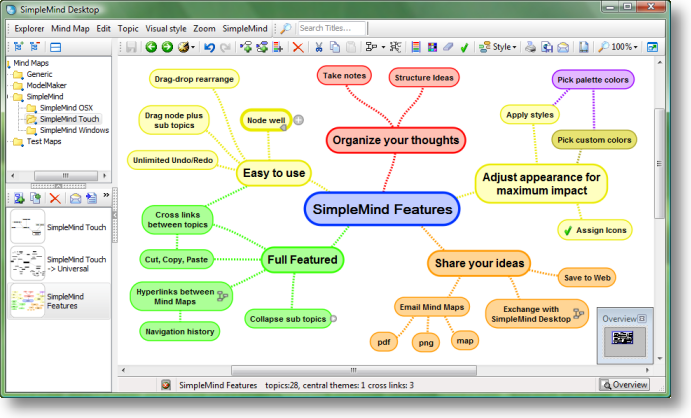This screenshot has height=418, width=691.
Task: Click the green checkmark icon in toolbar
Action: [x=464, y=47]
